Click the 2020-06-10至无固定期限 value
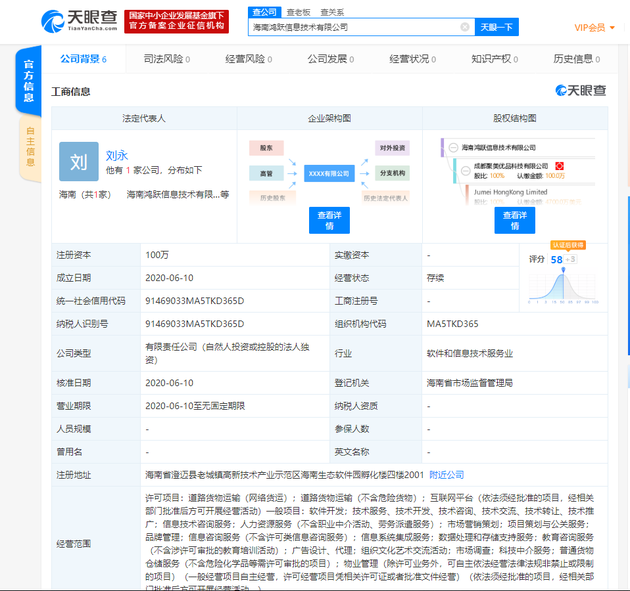The width and height of the screenshot is (630, 591). pos(195,406)
